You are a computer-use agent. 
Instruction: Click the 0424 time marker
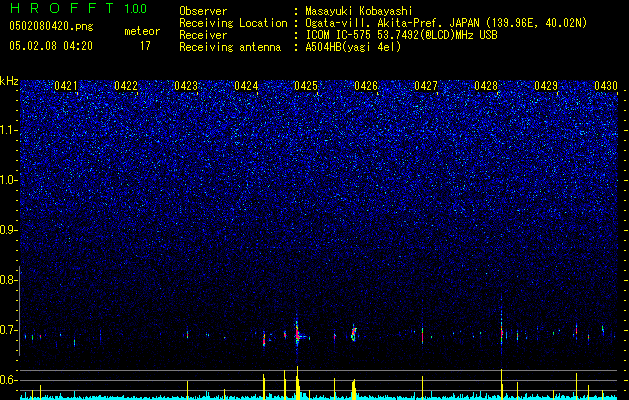point(246,86)
